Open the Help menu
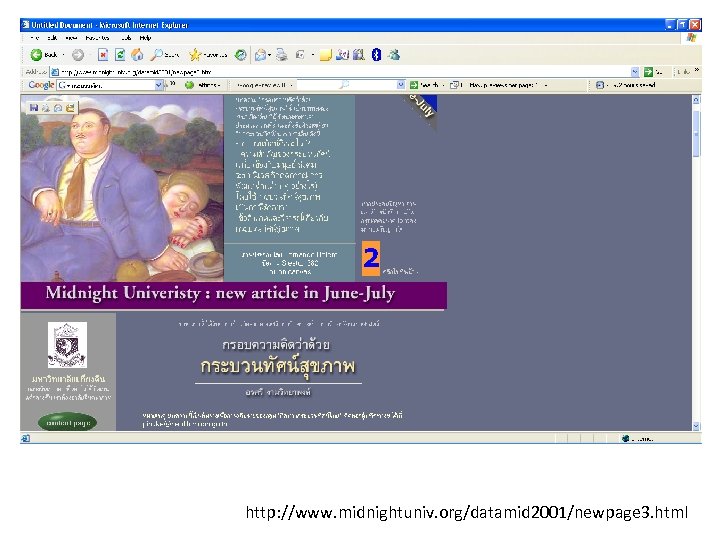The image size is (720, 540). tap(145, 38)
